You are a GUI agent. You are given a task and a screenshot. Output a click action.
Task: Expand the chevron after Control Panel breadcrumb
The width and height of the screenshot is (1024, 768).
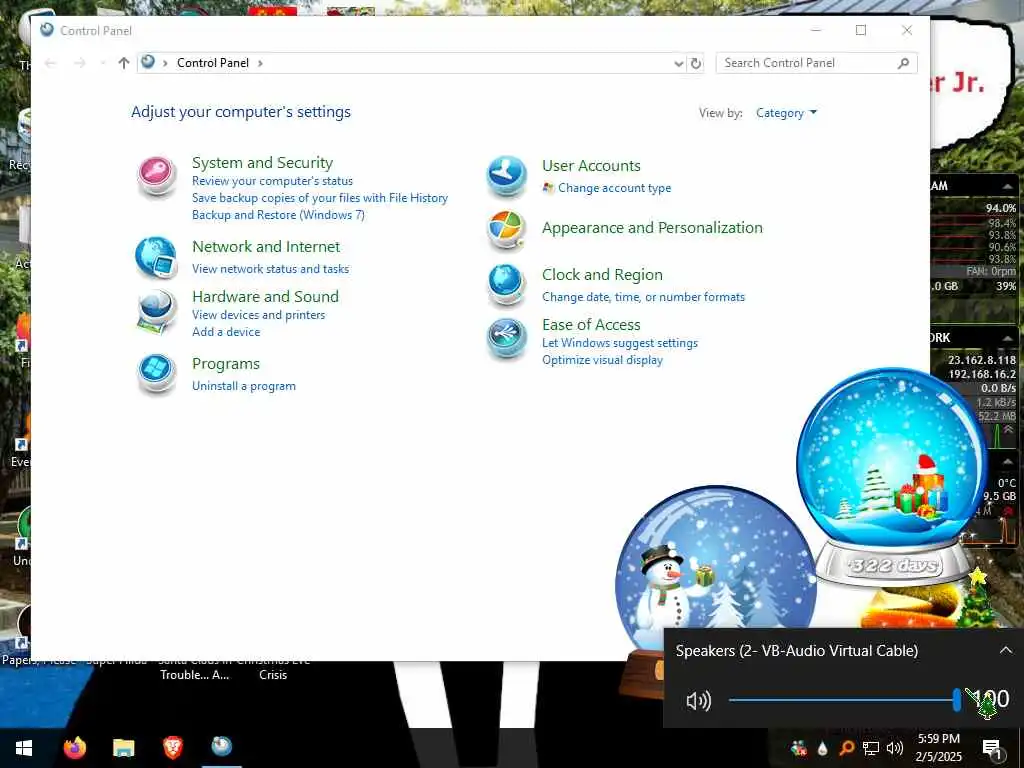click(x=260, y=63)
